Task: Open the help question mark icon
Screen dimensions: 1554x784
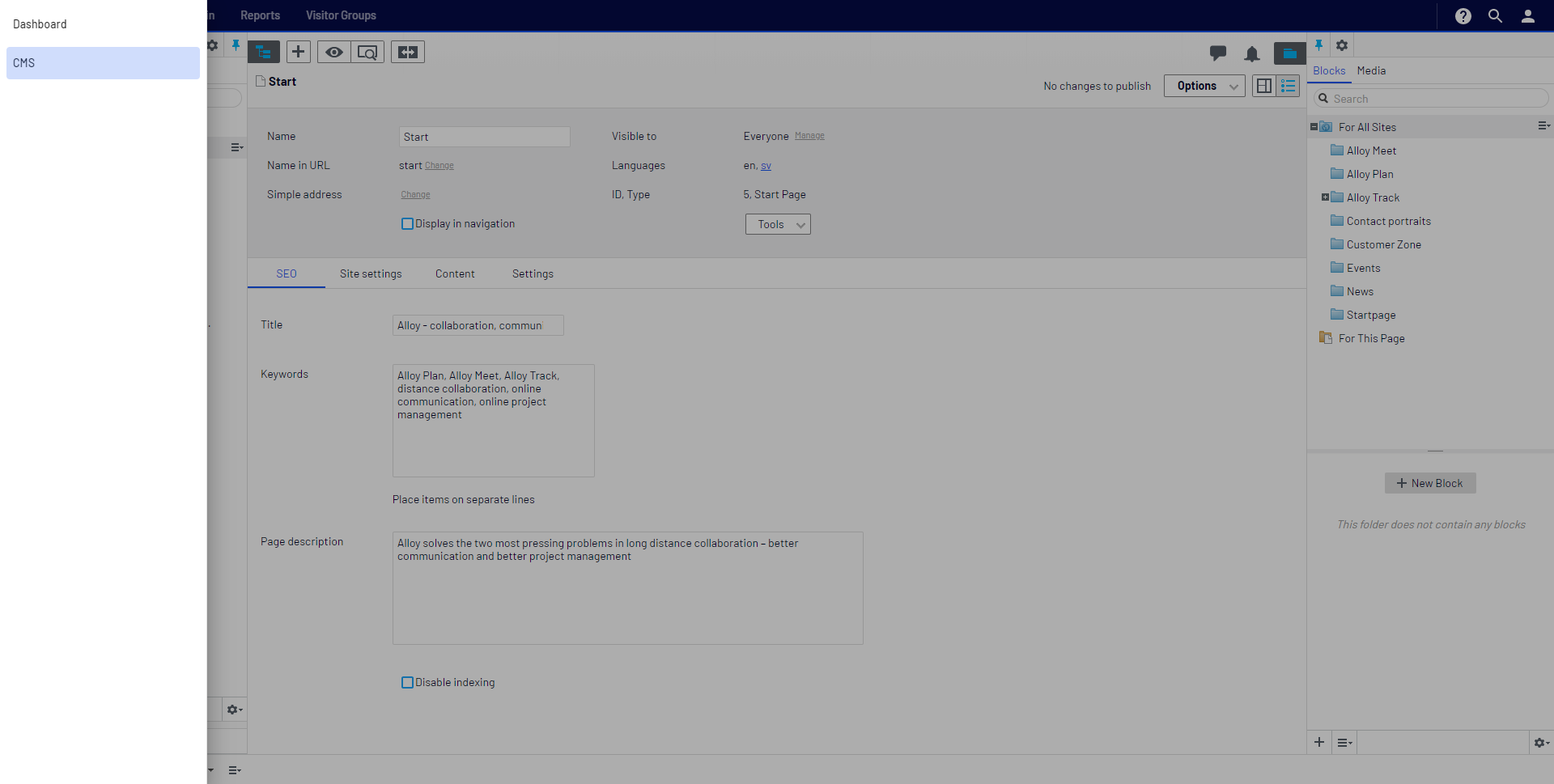Action: click(x=1463, y=16)
